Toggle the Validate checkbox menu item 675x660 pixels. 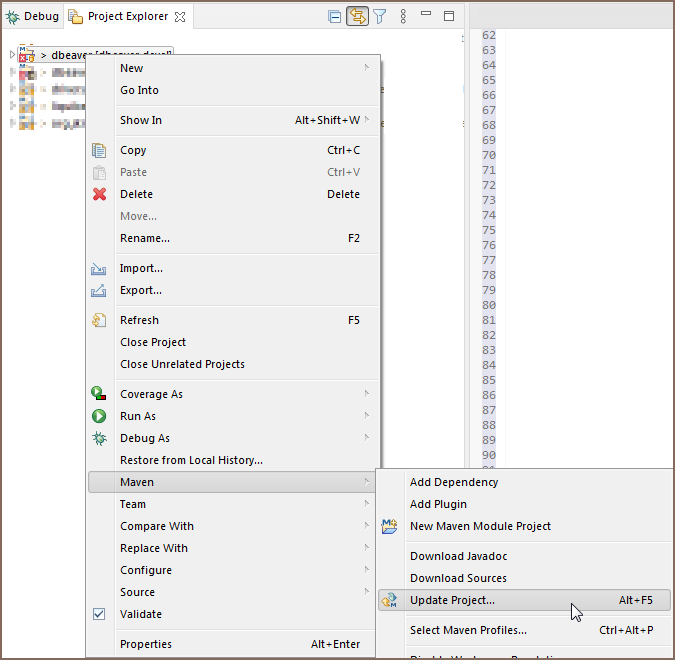[99, 614]
